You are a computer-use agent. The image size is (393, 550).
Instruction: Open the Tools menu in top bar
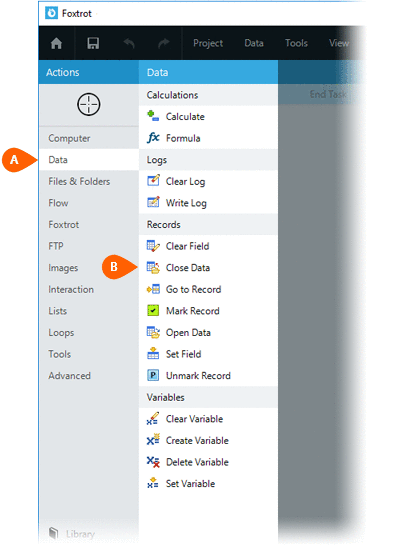click(297, 43)
